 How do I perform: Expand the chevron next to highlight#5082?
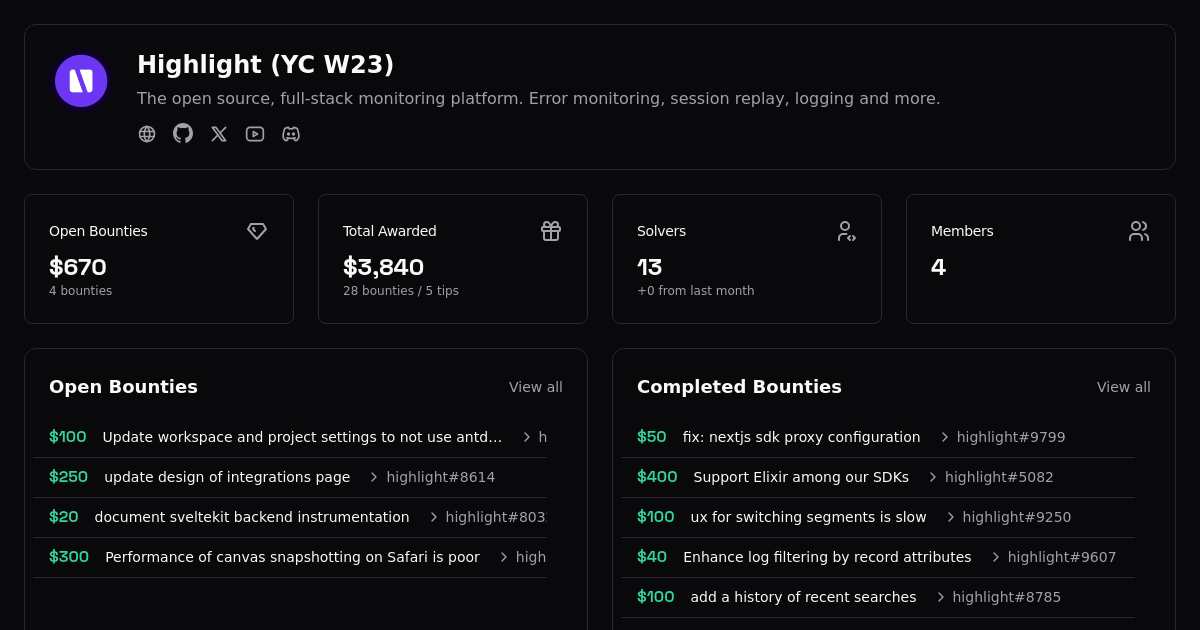pos(931,477)
